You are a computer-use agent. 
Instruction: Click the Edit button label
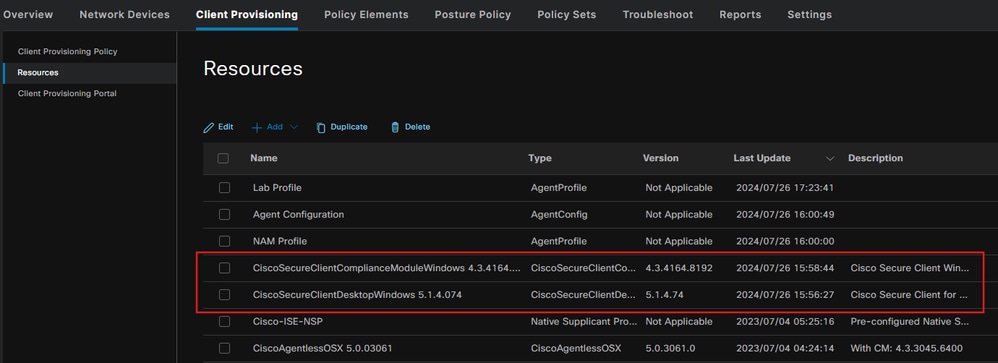tap(225, 127)
